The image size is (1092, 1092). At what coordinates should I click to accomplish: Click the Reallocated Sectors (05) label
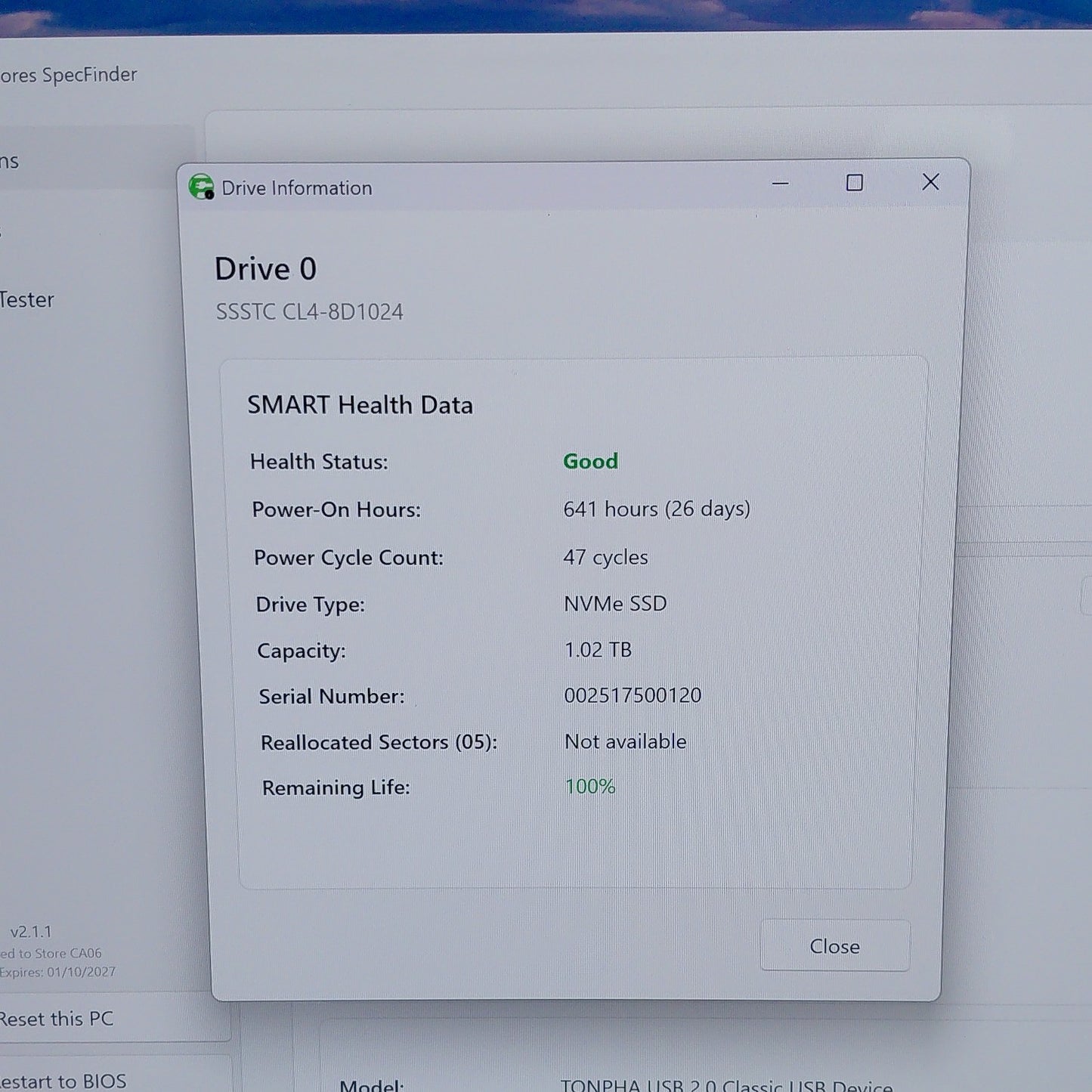tap(379, 742)
